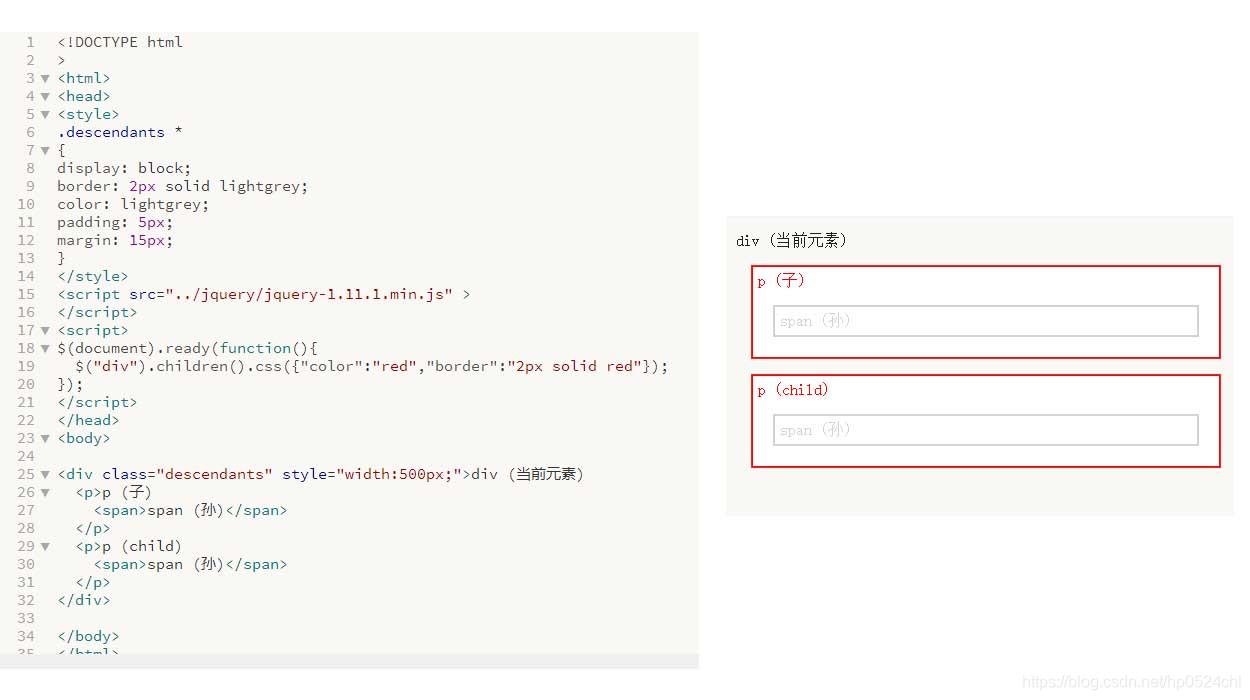Click the red 'p (子)' label in preview

pos(781,281)
